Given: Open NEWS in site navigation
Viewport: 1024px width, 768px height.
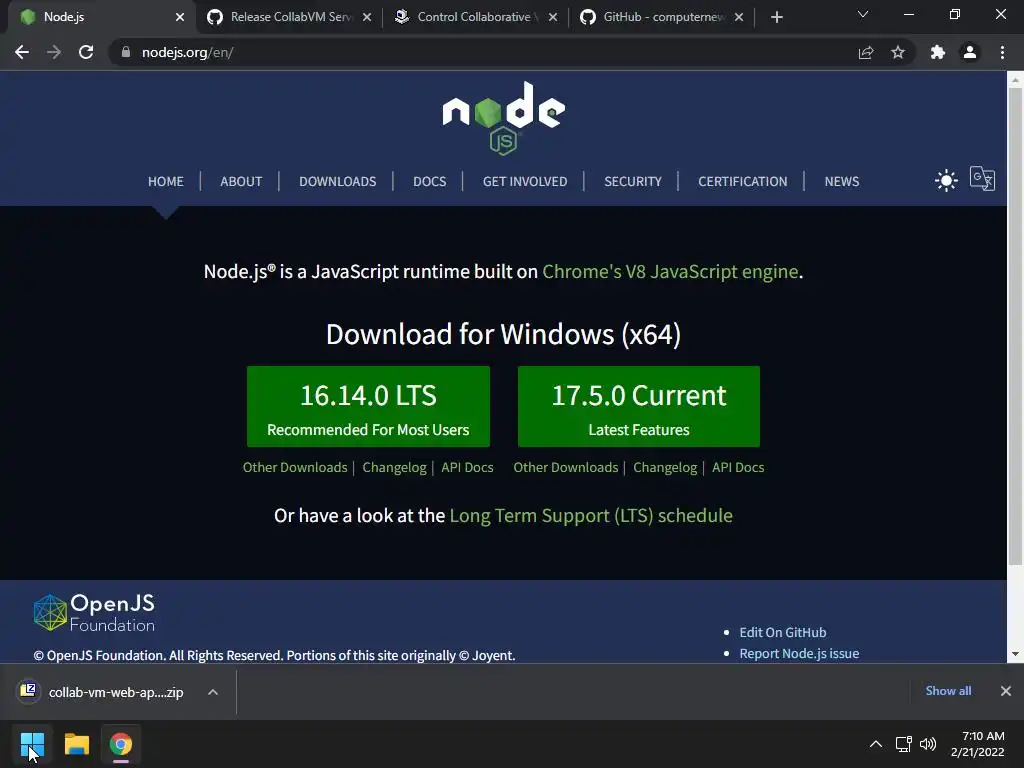Looking at the screenshot, I should coord(842,182).
